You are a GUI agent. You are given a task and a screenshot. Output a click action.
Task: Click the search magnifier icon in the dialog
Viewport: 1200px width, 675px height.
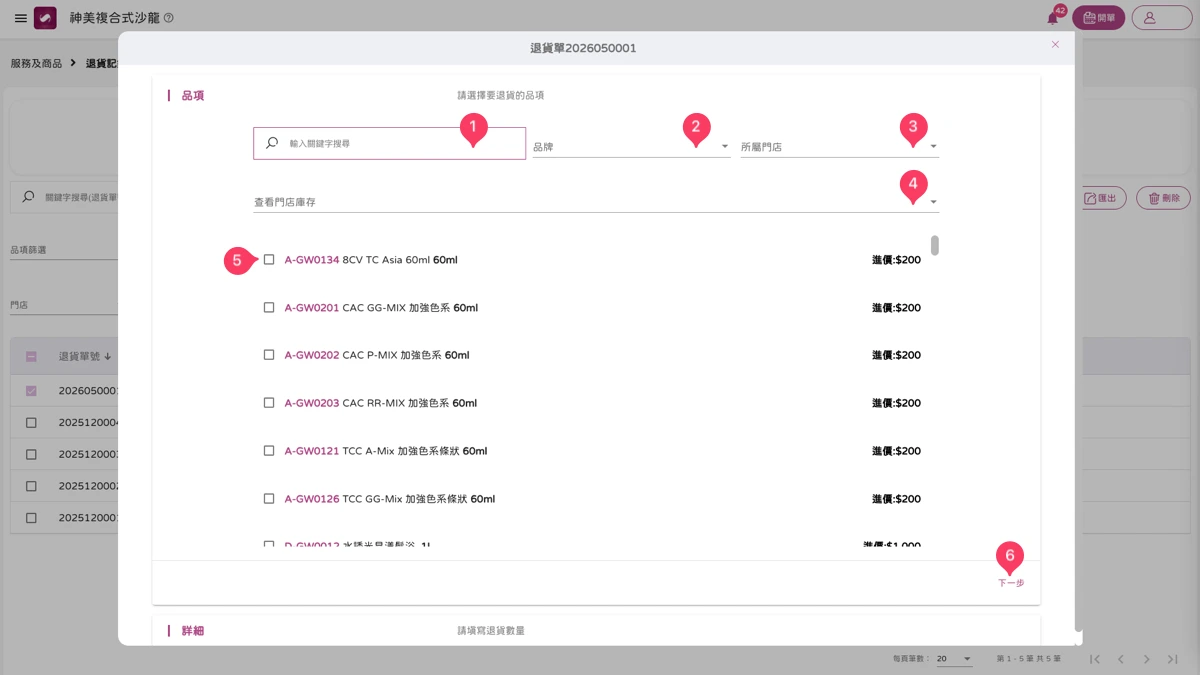point(272,143)
